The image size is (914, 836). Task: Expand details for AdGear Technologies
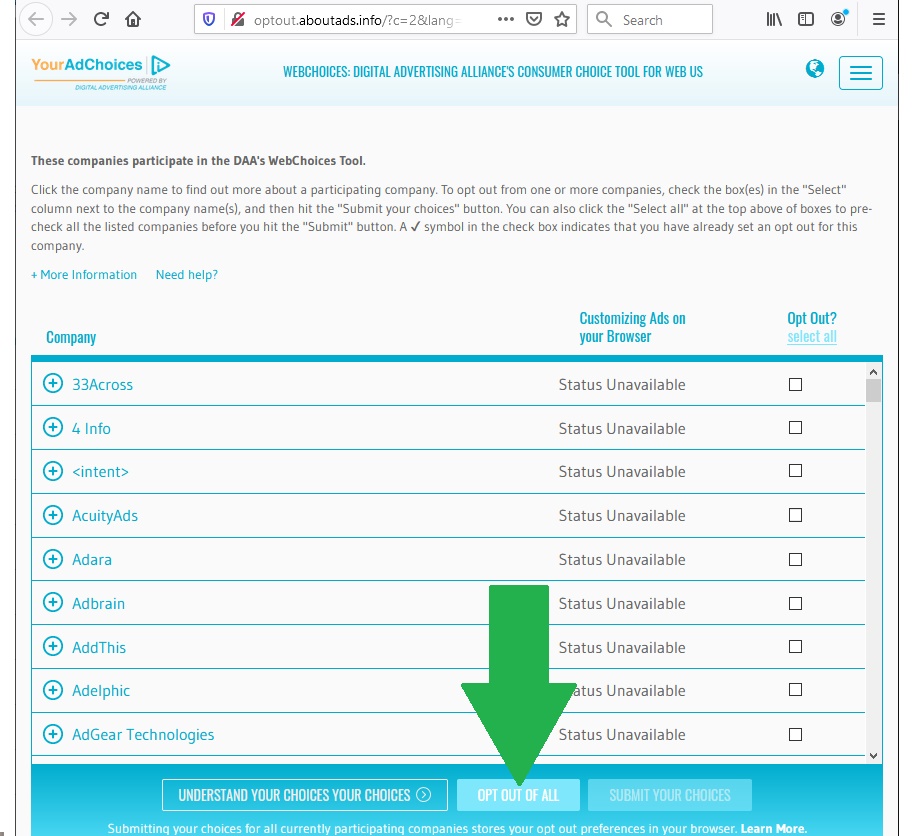click(x=52, y=734)
